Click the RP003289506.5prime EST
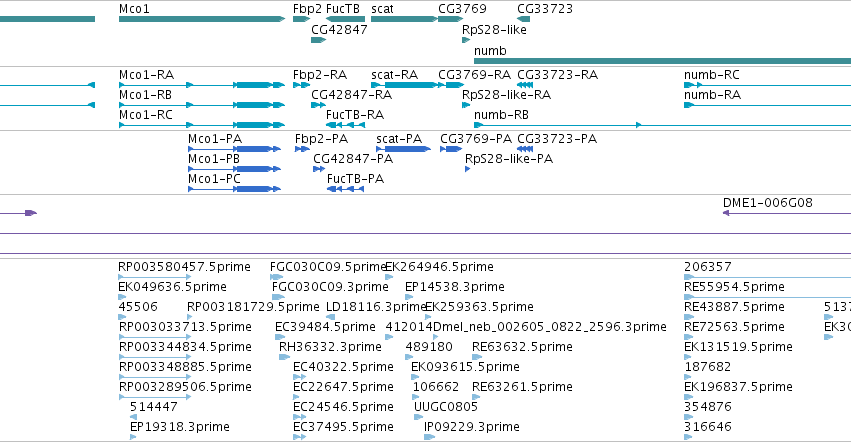Viewport: 851px width, 442px height. [185, 387]
